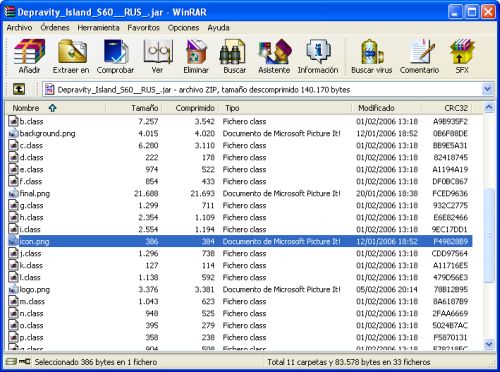Select the d.class file row

(239, 158)
